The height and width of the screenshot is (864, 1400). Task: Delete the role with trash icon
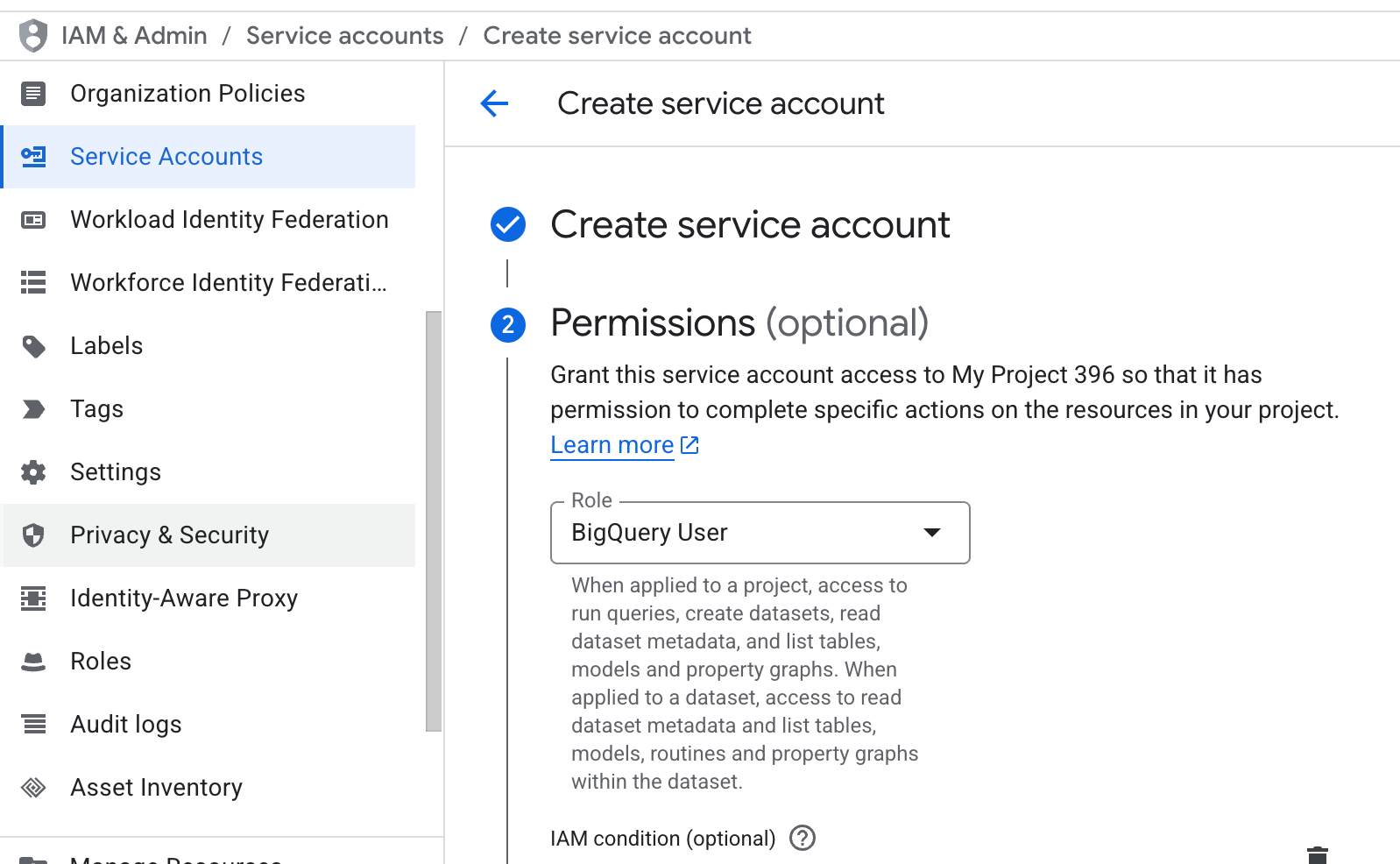[x=1318, y=854]
